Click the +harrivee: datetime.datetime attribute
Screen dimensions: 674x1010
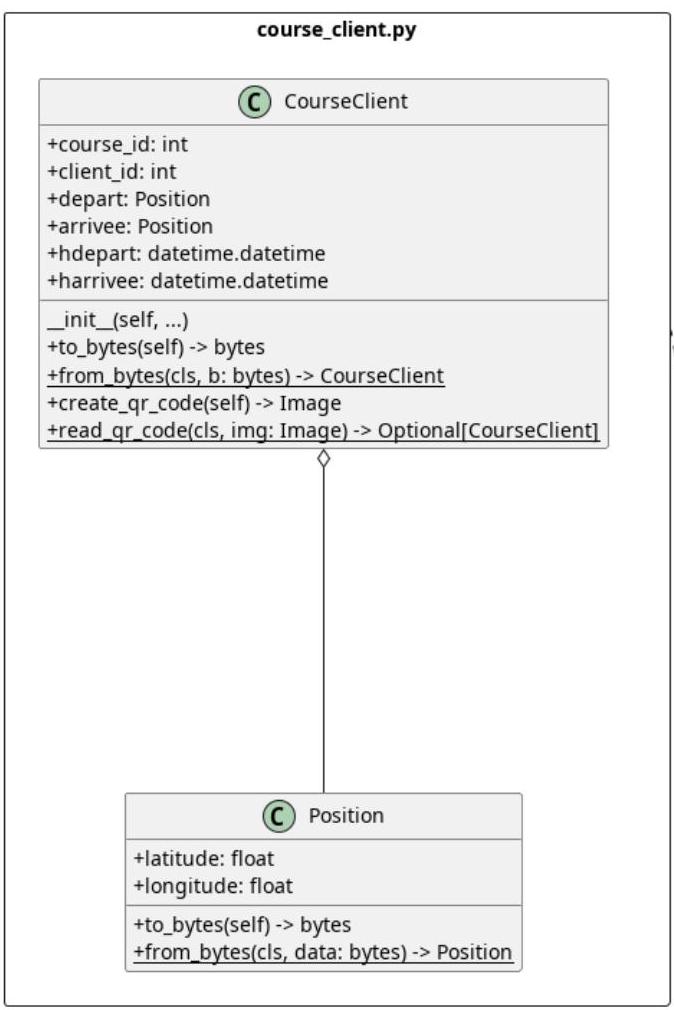click(x=188, y=281)
